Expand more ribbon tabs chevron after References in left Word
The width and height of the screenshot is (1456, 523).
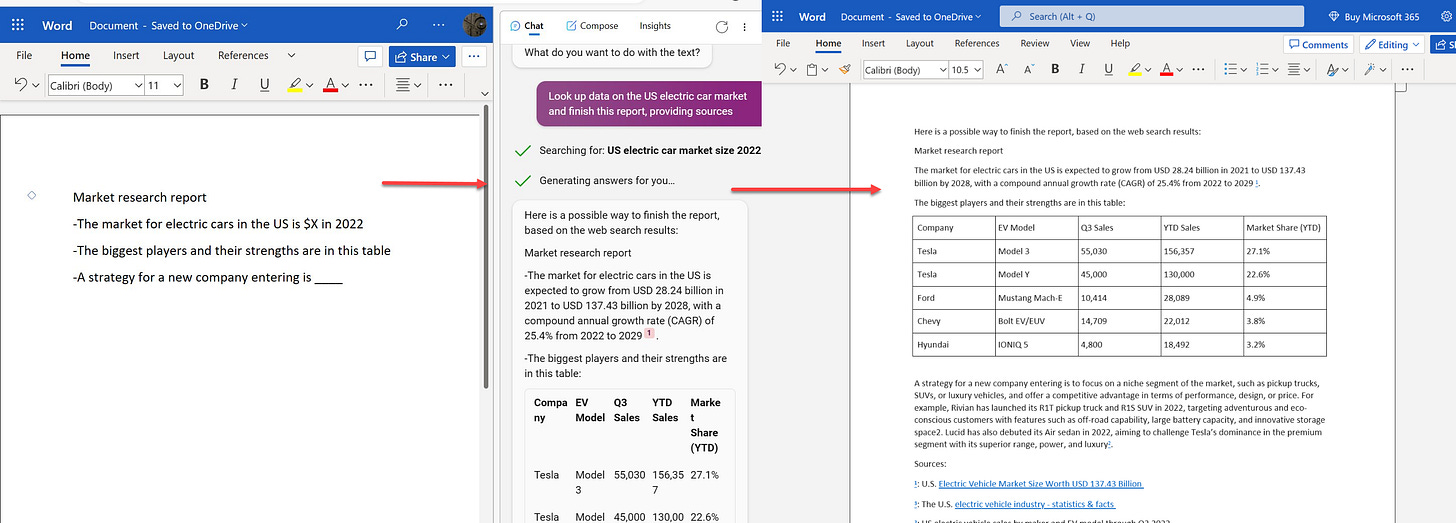[x=291, y=56]
